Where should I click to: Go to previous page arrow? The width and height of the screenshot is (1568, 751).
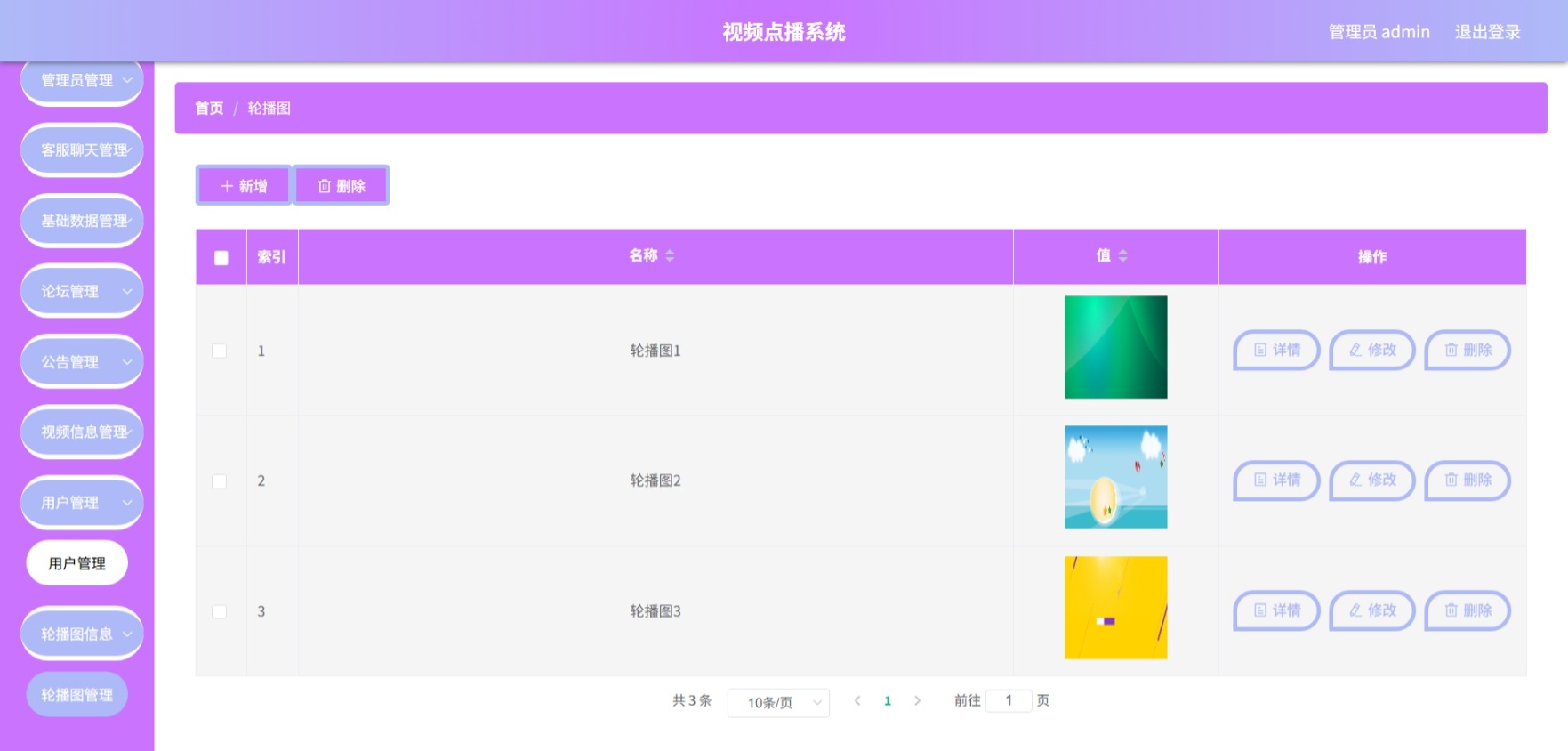[x=857, y=701]
